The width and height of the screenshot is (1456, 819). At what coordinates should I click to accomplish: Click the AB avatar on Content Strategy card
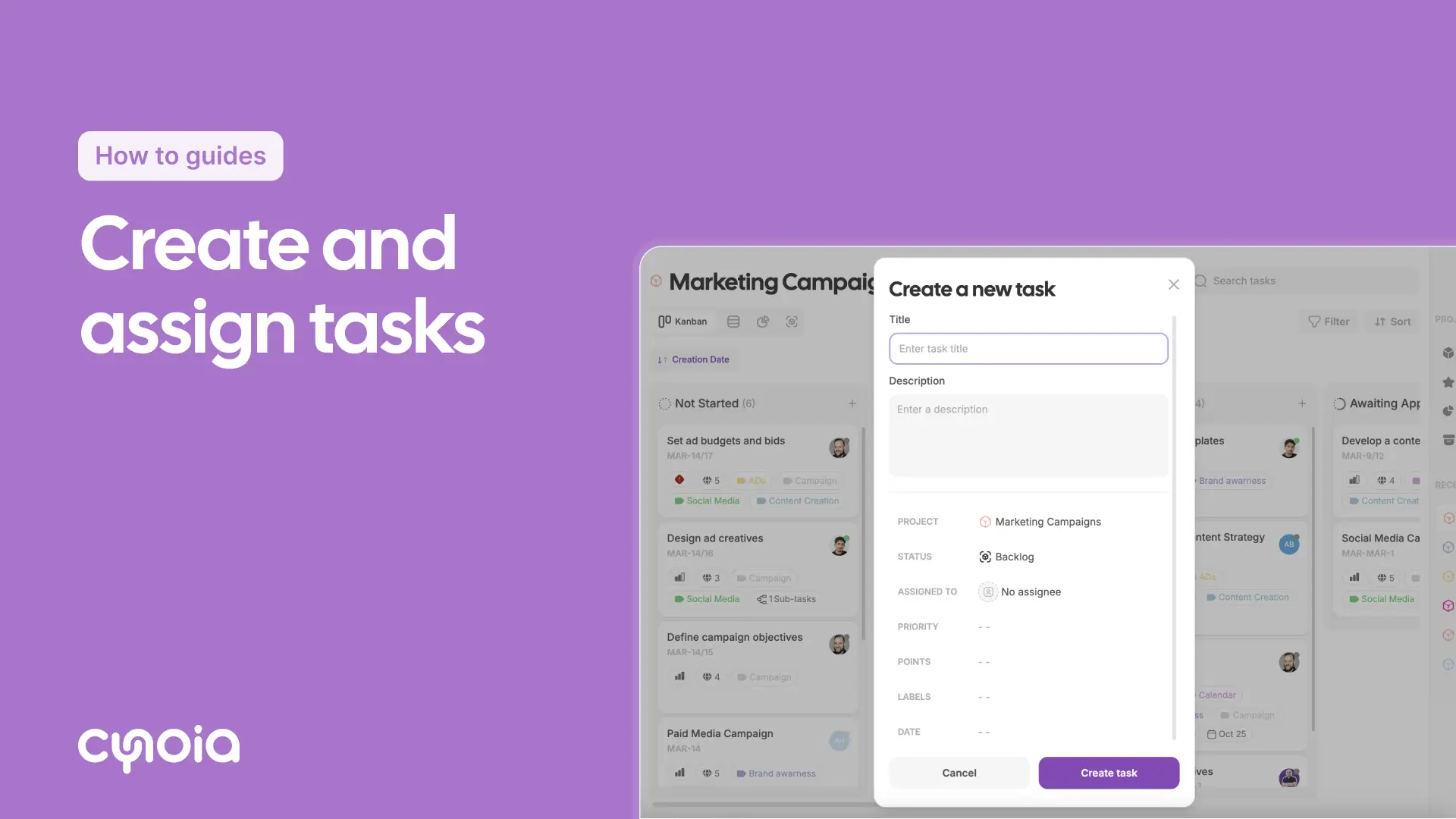pos(1289,544)
